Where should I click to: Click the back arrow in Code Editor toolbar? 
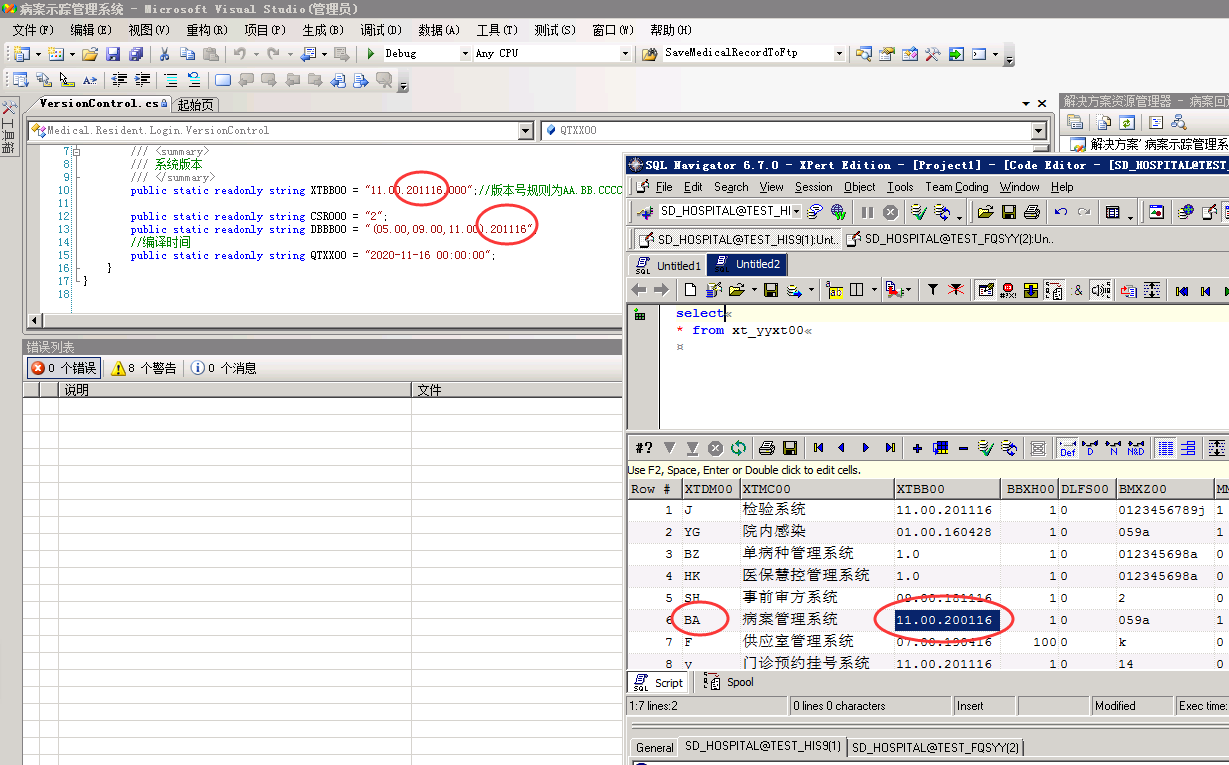[x=637, y=290]
